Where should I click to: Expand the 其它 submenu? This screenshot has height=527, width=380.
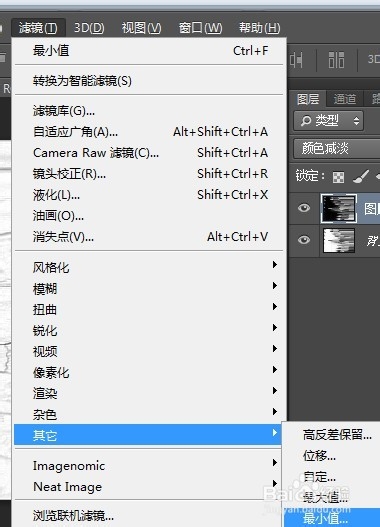click(x=148, y=435)
